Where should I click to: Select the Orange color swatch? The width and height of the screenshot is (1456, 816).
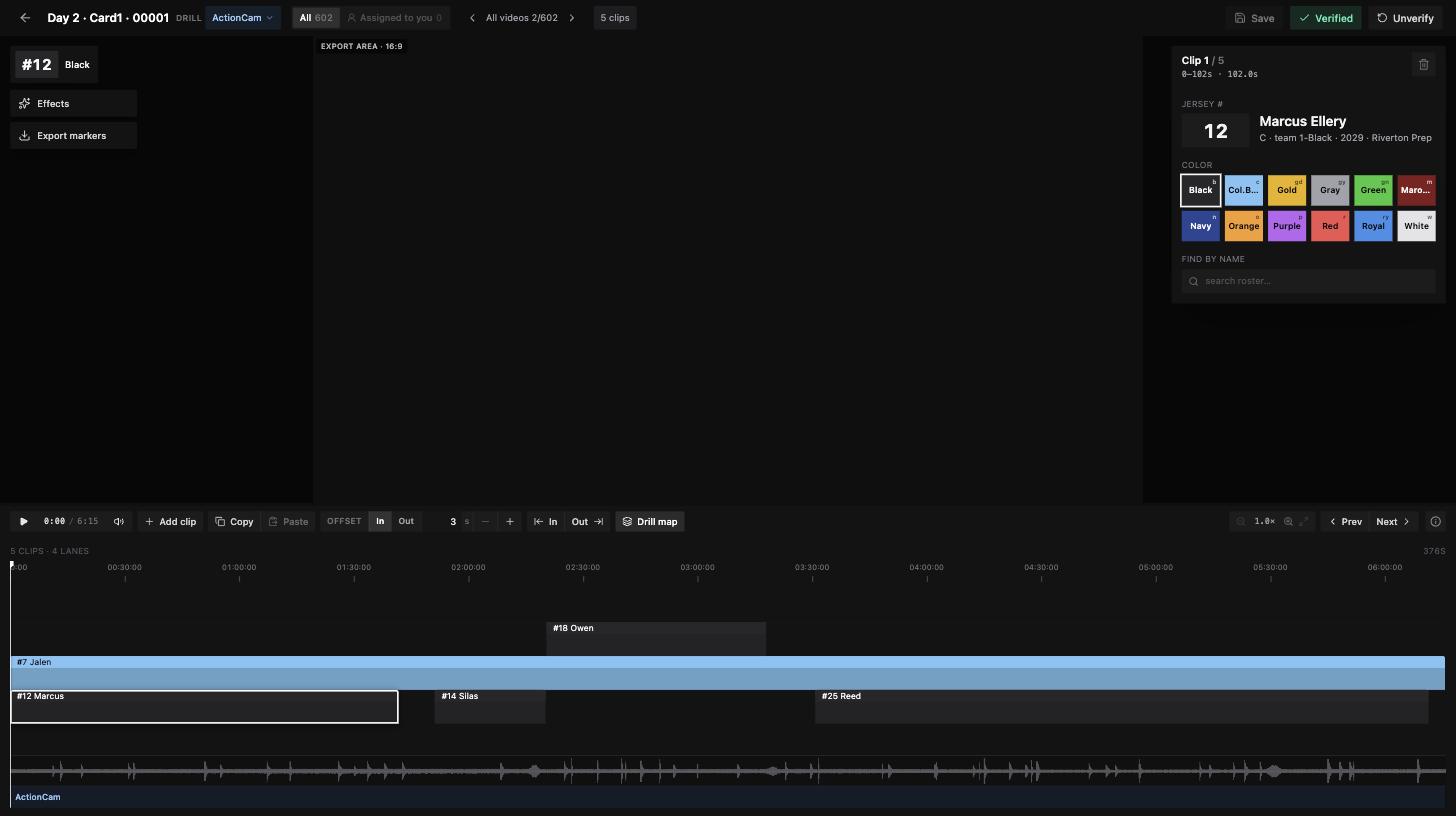point(1243,226)
